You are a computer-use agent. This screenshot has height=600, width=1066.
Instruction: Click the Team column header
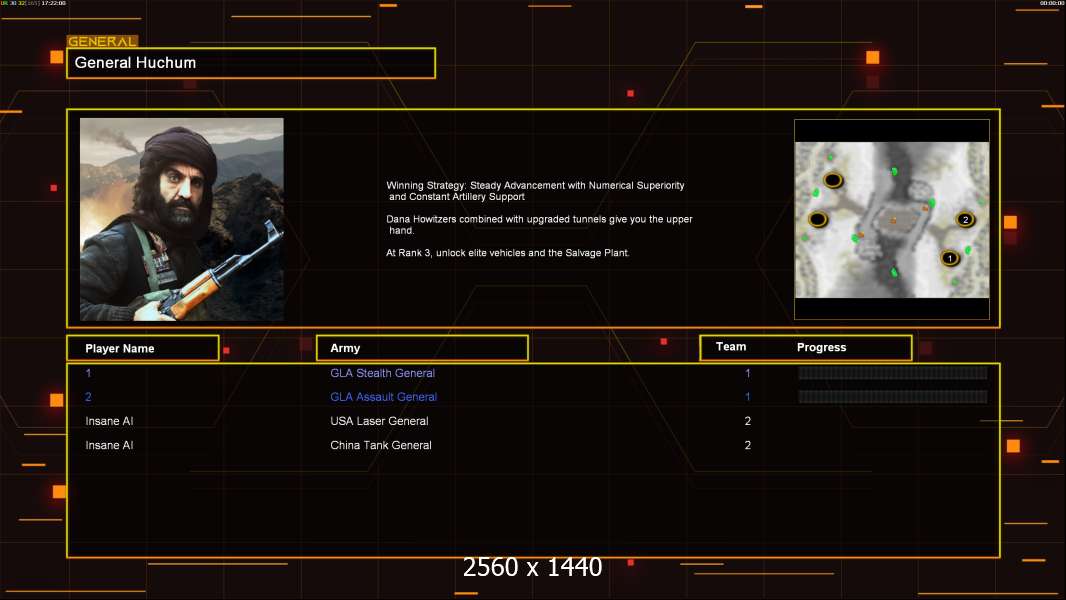click(731, 347)
